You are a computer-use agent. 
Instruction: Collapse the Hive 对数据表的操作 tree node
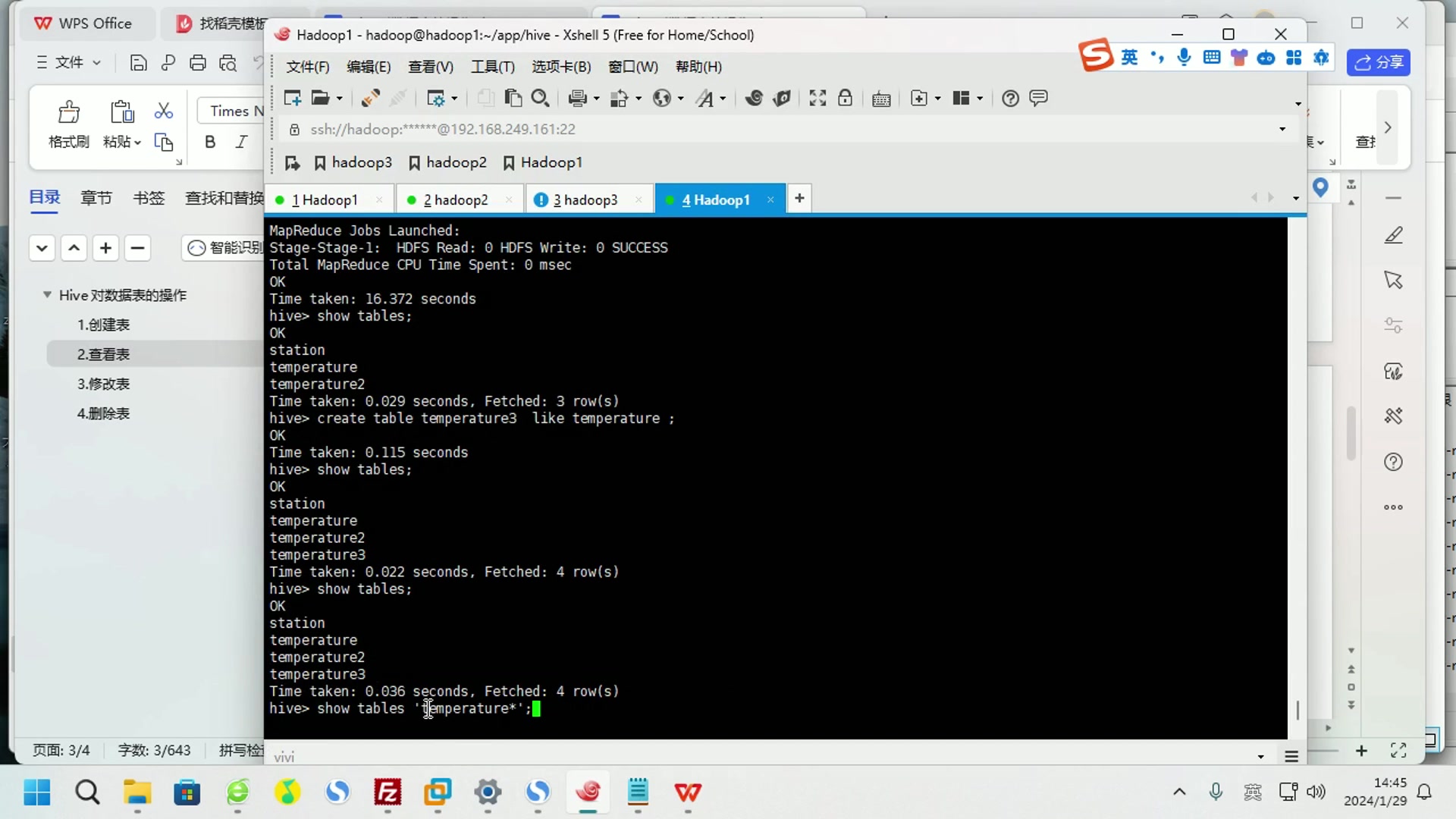(x=47, y=295)
